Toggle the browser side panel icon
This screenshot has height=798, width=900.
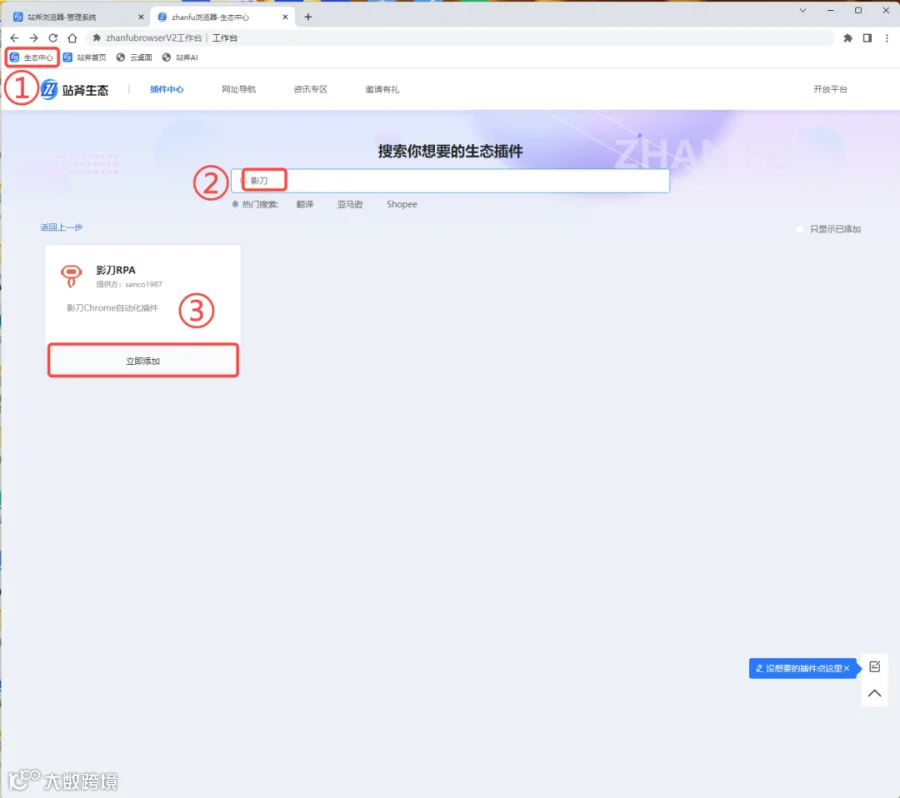867,38
